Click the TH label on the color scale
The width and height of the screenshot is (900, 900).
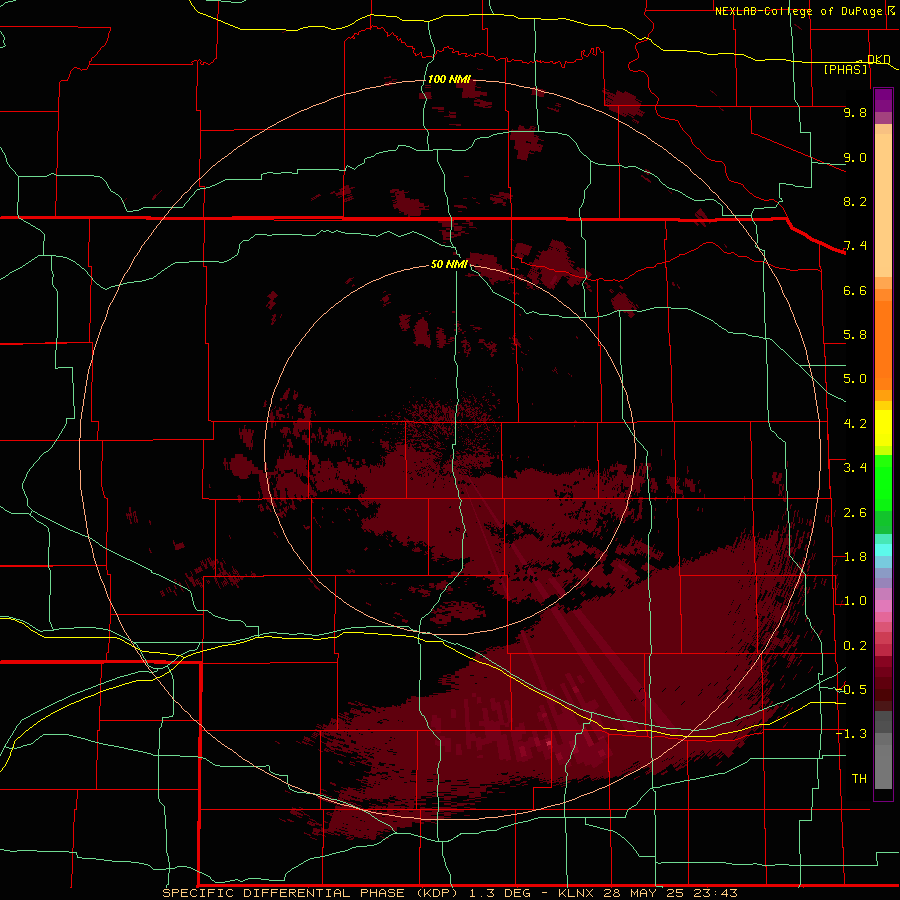point(859,779)
